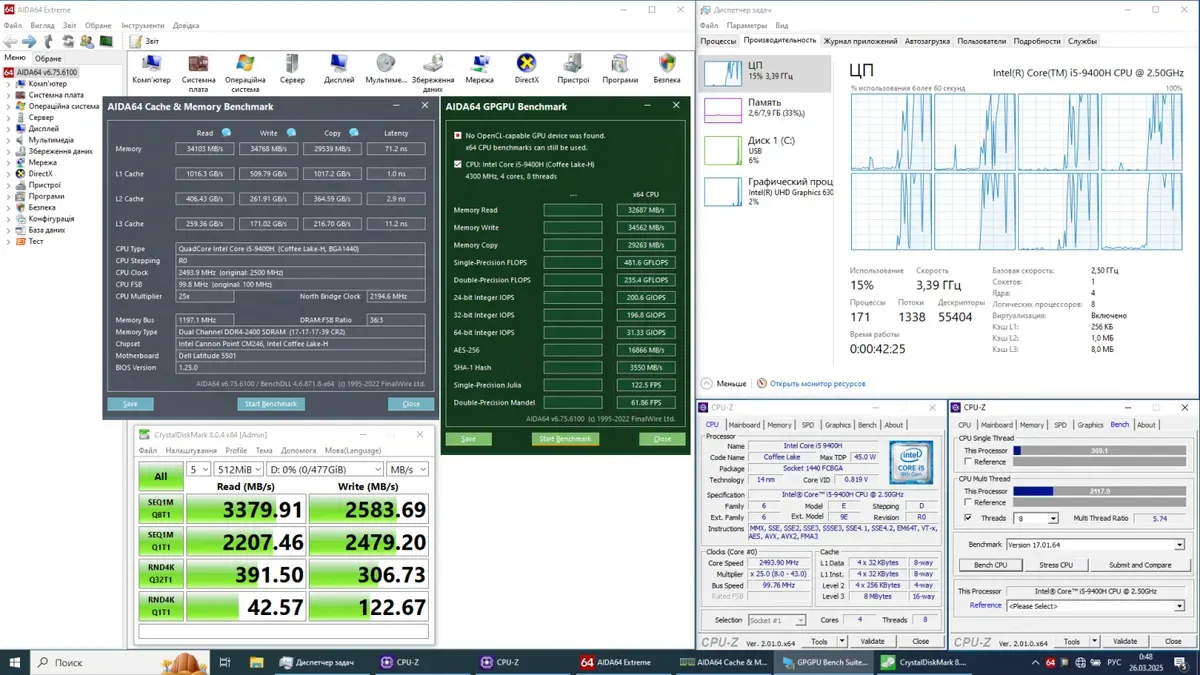Screen dimensions: 1200x675
Task: Click the CPU Multi Thread score bar
Action: click(1098, 491)
